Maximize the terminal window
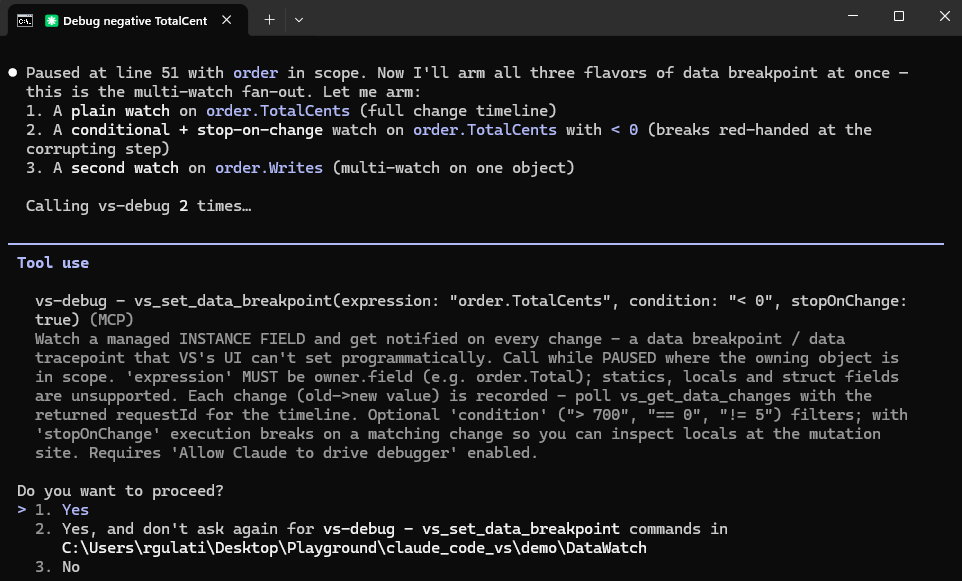 tap(899, 16)
